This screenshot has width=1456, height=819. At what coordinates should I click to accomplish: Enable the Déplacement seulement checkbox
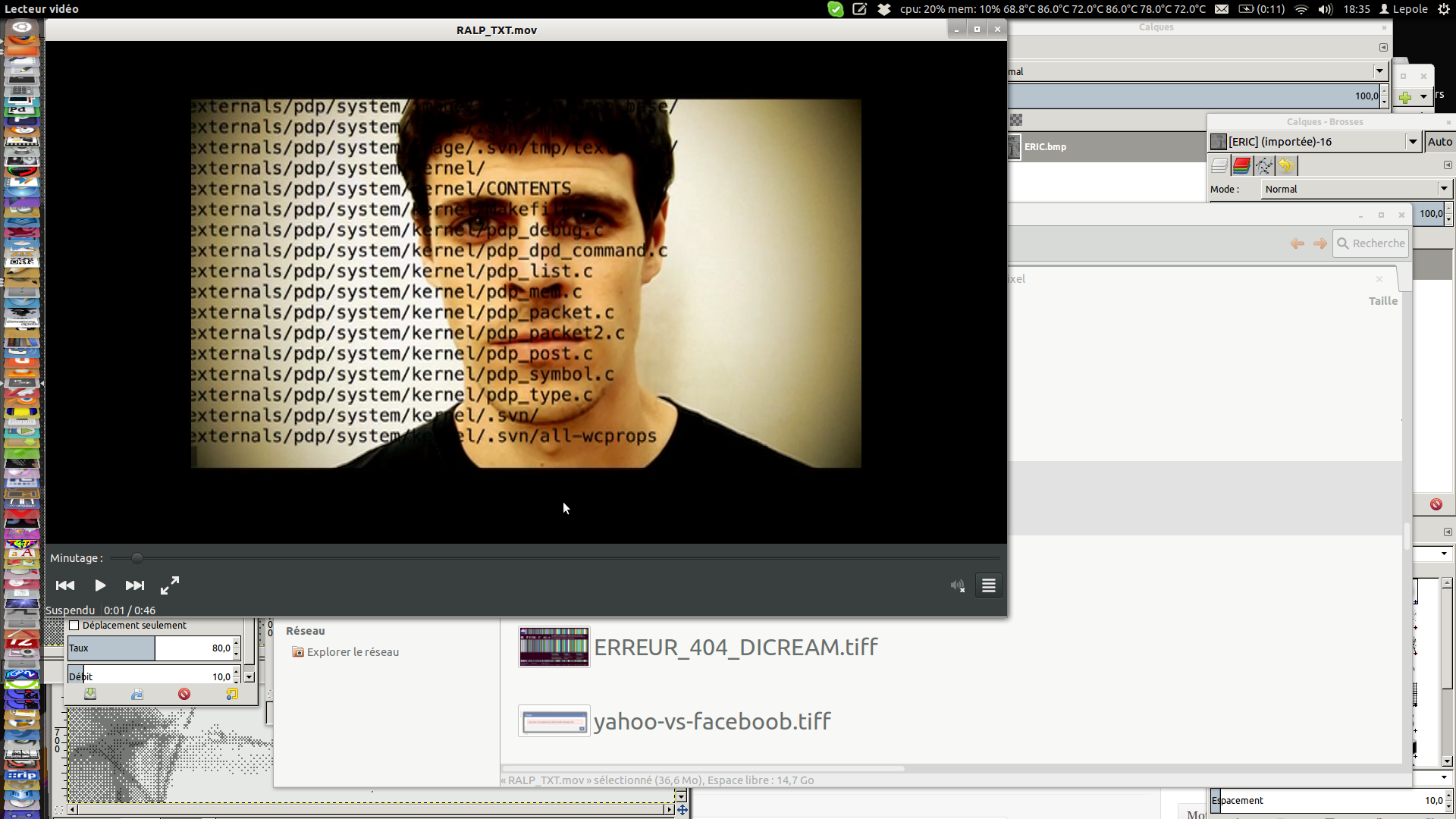74,626
